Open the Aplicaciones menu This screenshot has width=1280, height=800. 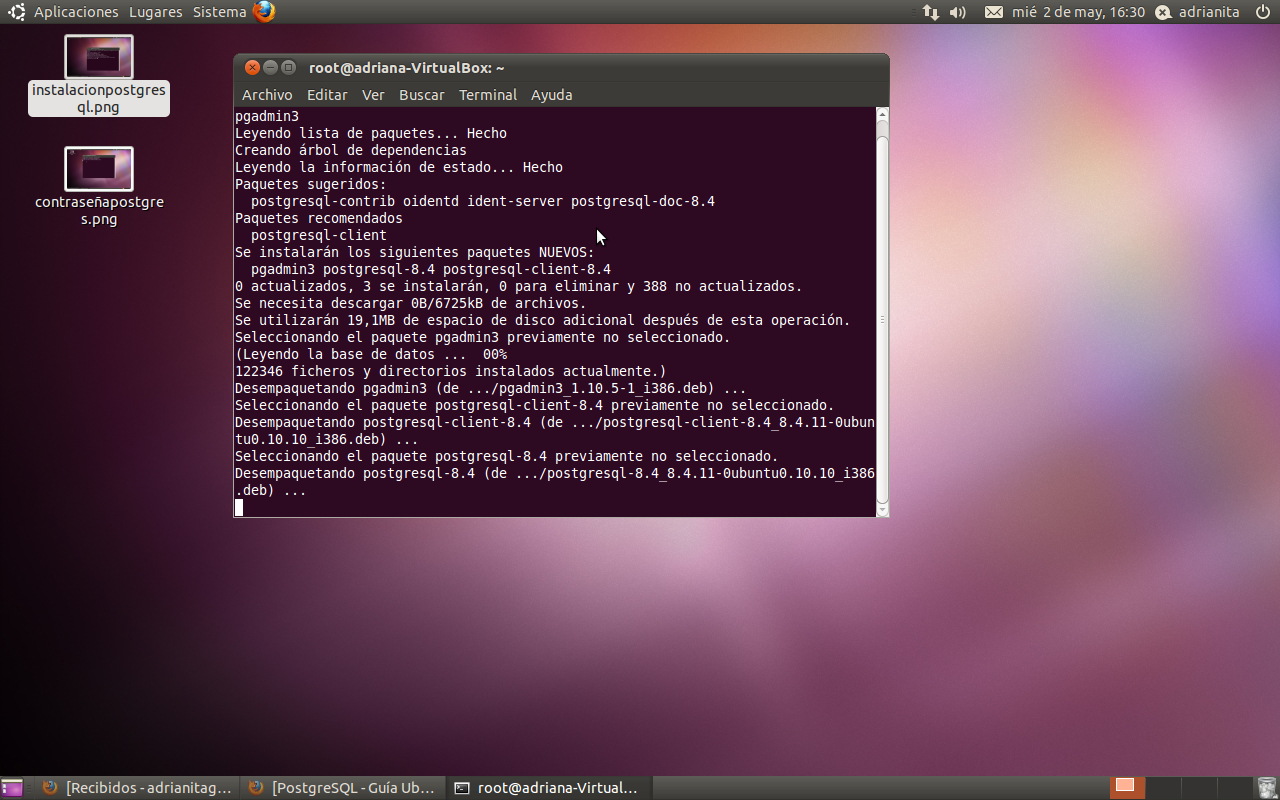76,12
